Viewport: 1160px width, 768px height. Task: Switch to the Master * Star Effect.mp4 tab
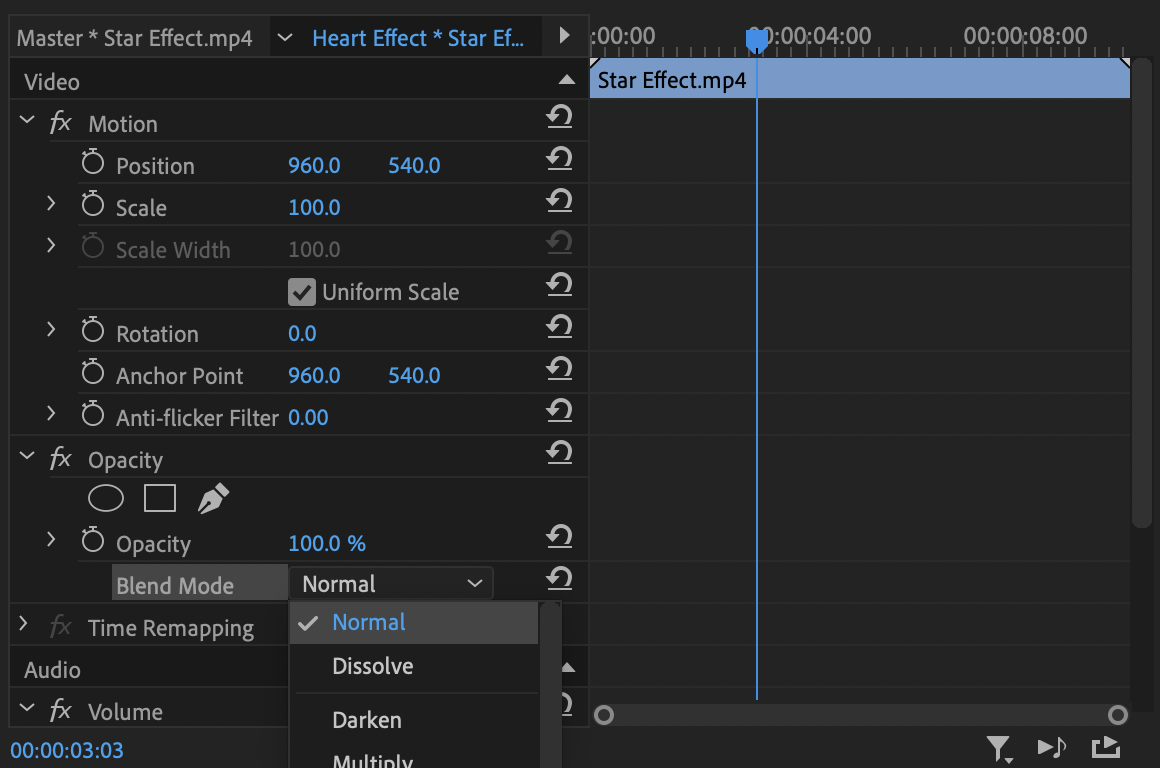[135, 39]
